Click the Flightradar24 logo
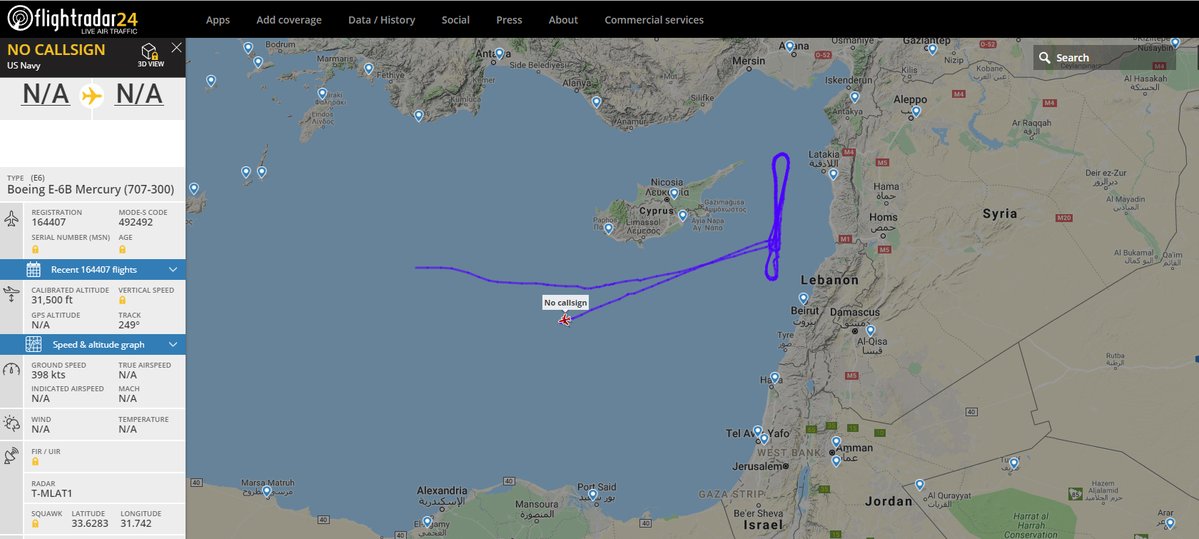Screen dimensions: 1199x539 72,18
